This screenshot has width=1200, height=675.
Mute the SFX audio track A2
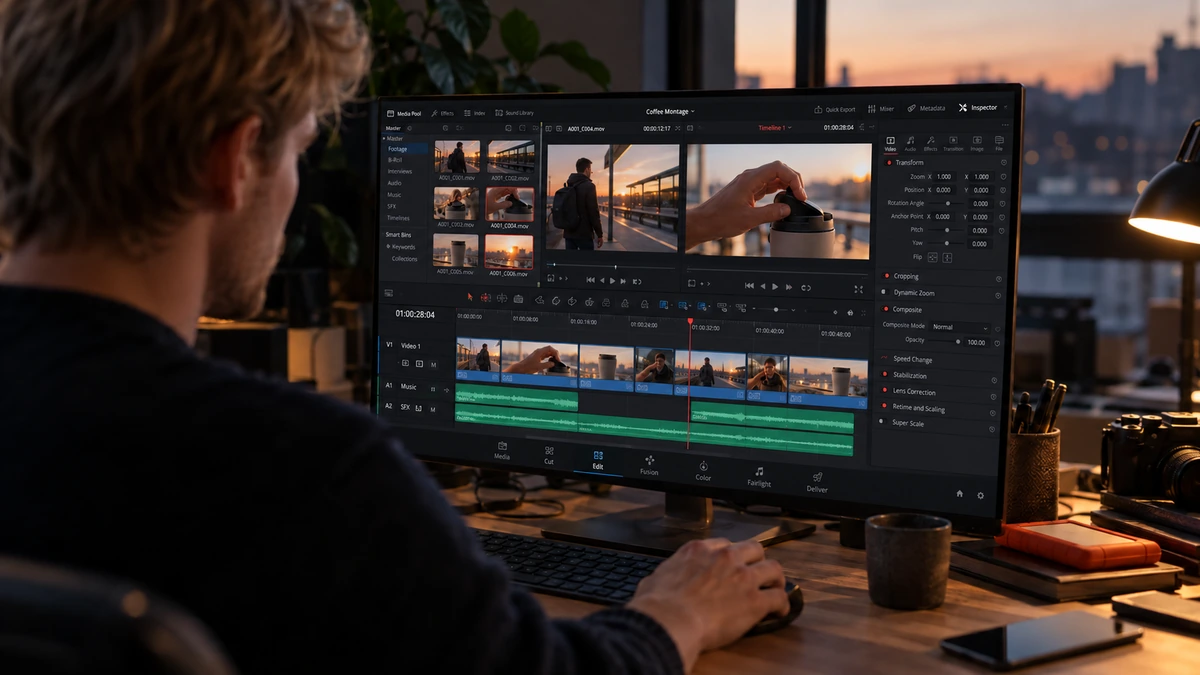[x=433, y=408]
